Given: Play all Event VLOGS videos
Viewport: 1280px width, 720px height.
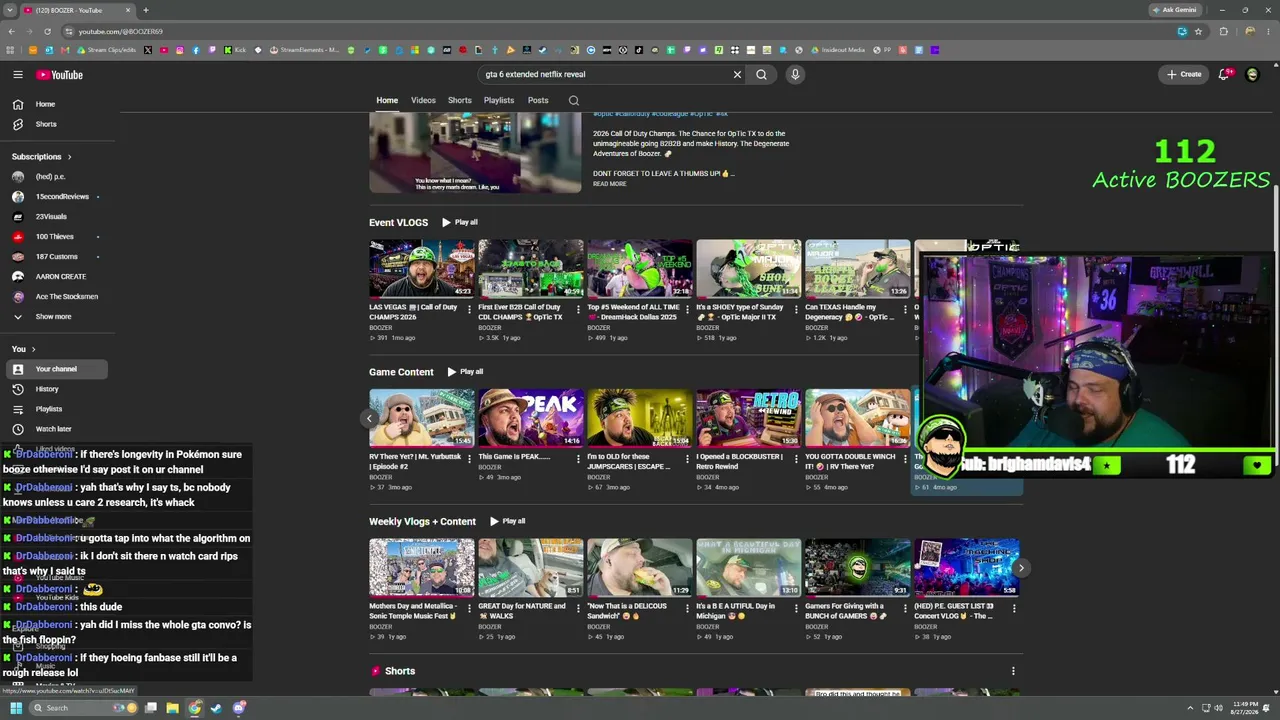Looking at the screenshot, I should pos(460,222).
